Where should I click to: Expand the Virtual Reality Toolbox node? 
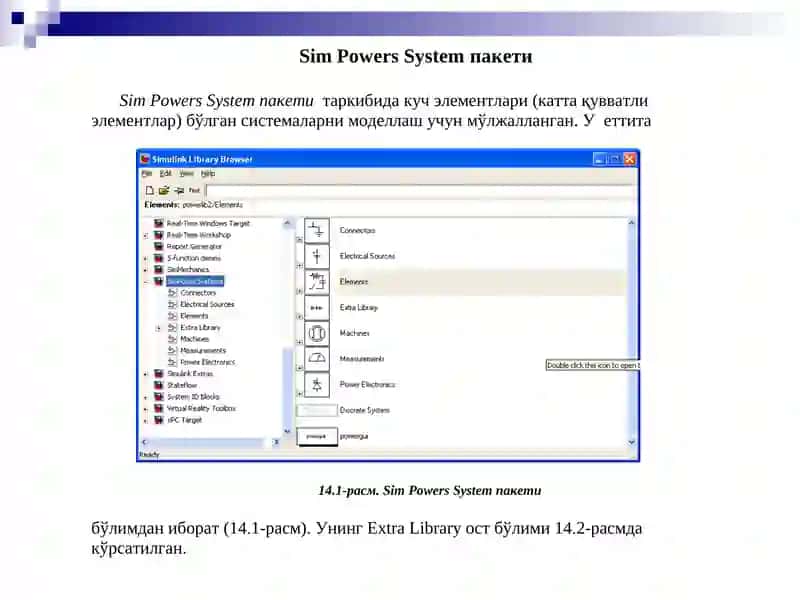tap(146, 409)
